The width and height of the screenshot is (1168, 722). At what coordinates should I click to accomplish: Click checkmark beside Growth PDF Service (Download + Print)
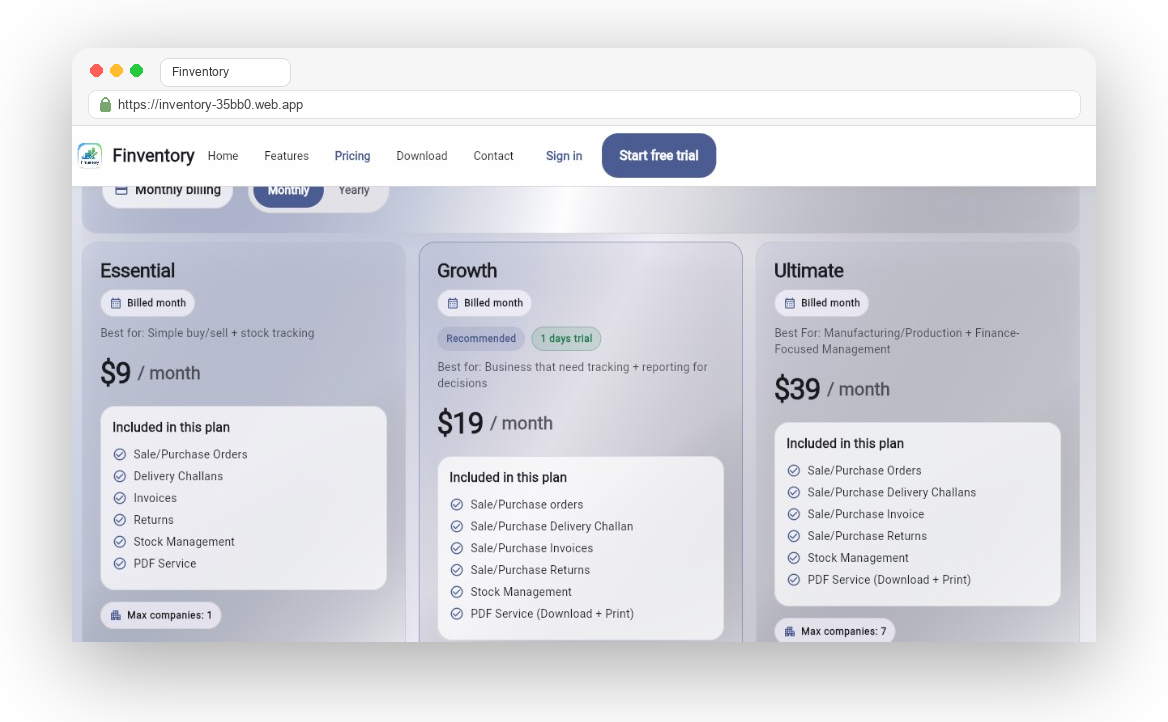[457, 614]
